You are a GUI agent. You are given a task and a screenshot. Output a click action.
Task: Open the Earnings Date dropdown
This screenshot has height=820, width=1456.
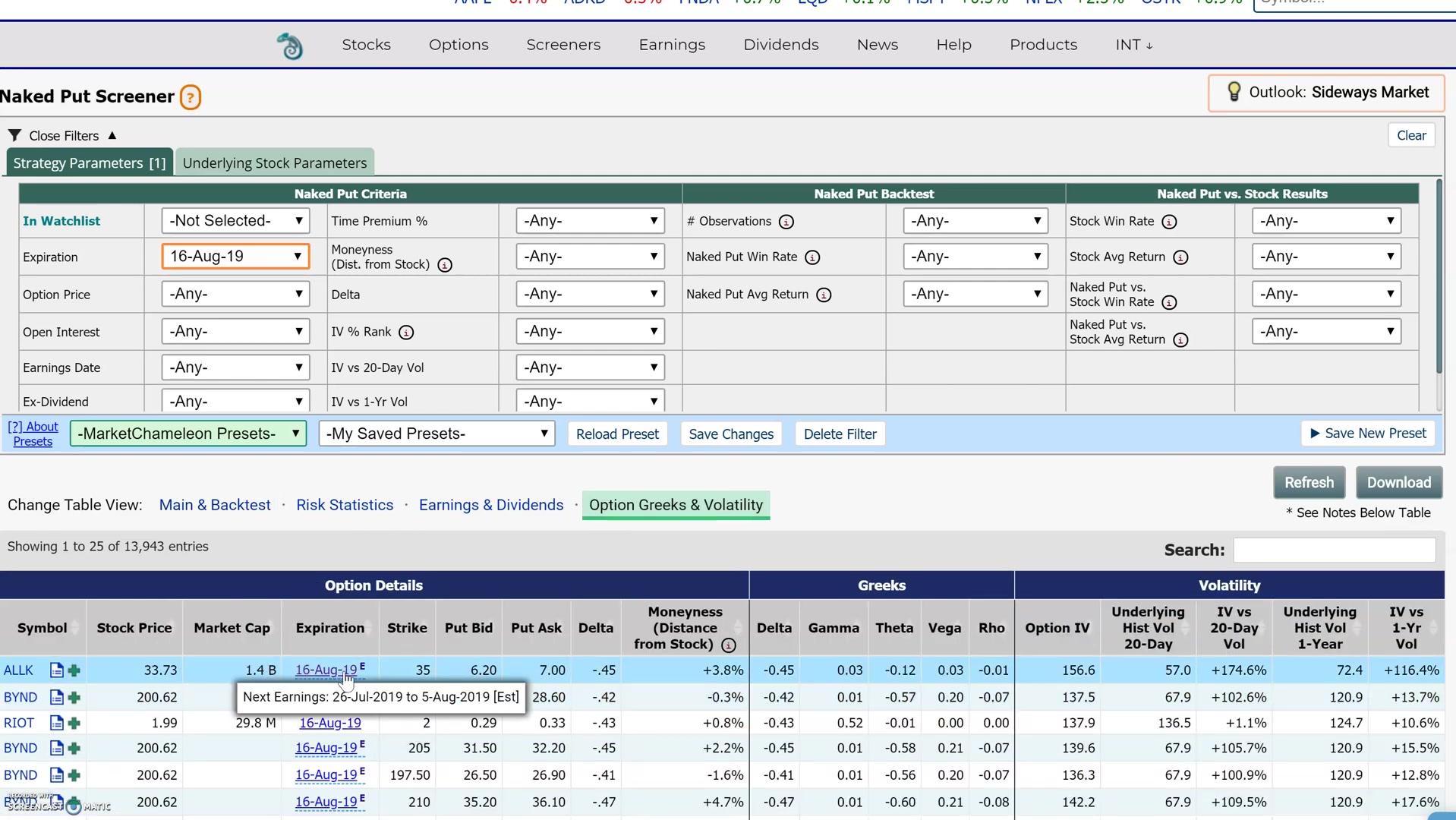click(235, 367)
